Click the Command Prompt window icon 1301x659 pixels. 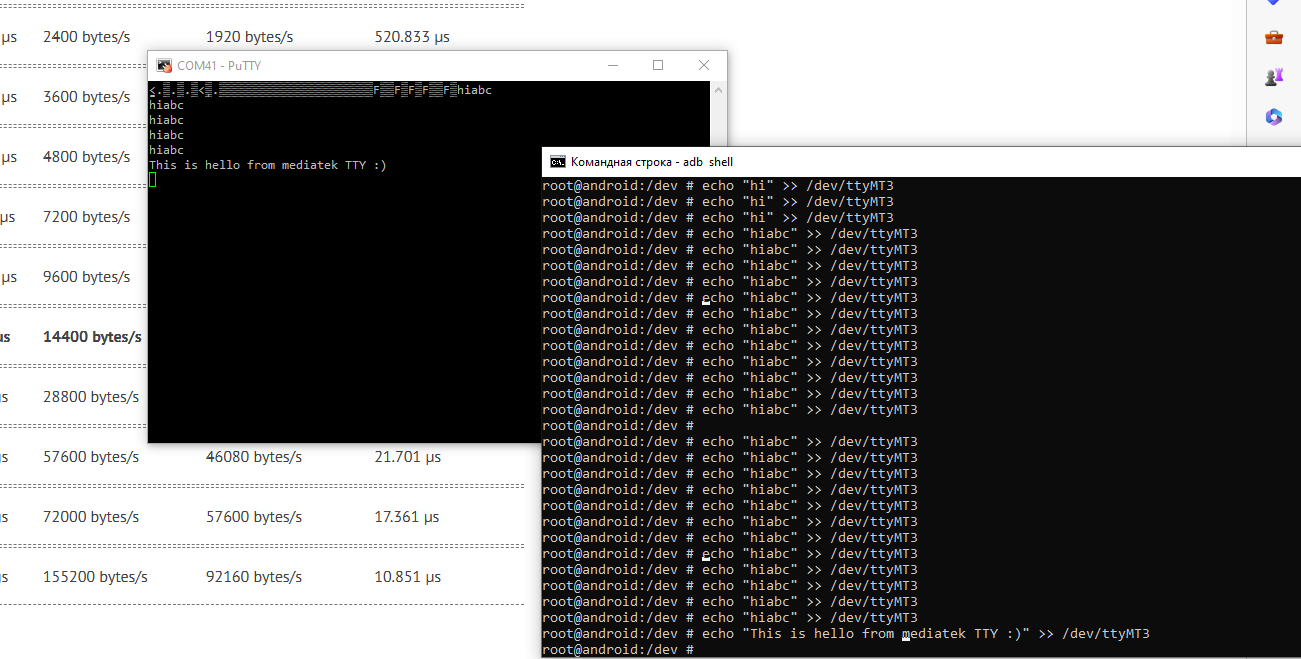[558, 162]
